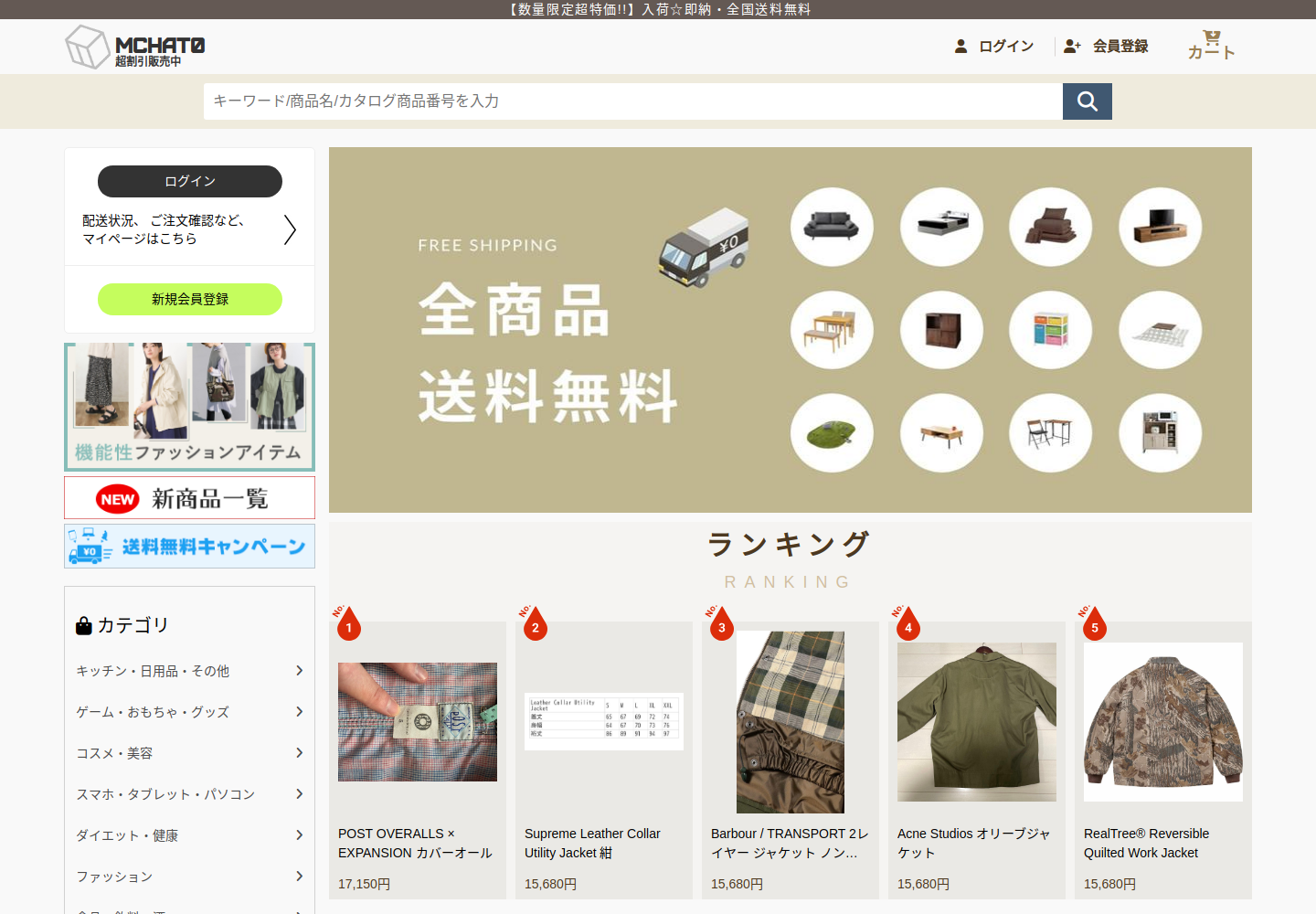Click Acne Studios オリーブジャケット title
1316x914 pixels.
[x=974, y=844]
